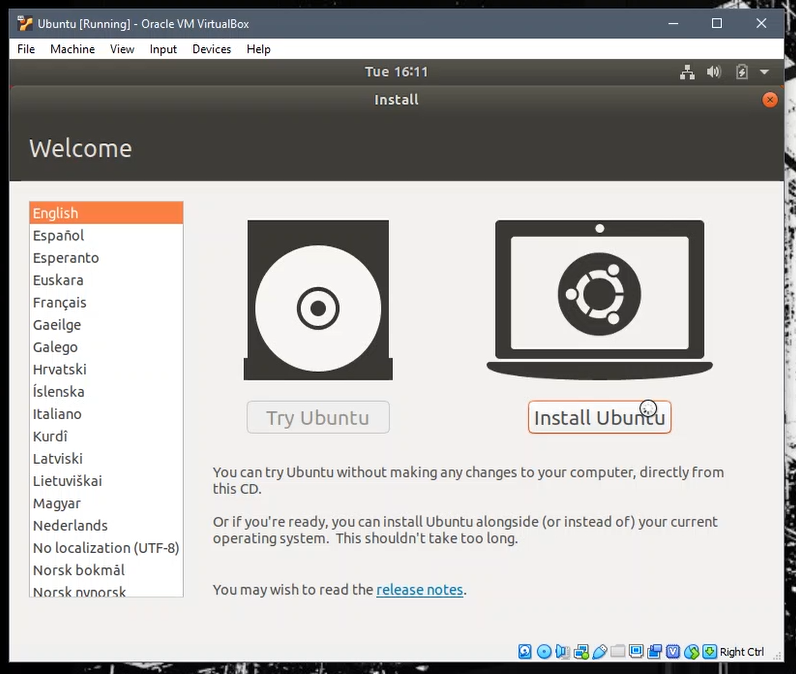
Task: Click the USB devices status icon
Action: pyautogui.click(x=600, y=651)
